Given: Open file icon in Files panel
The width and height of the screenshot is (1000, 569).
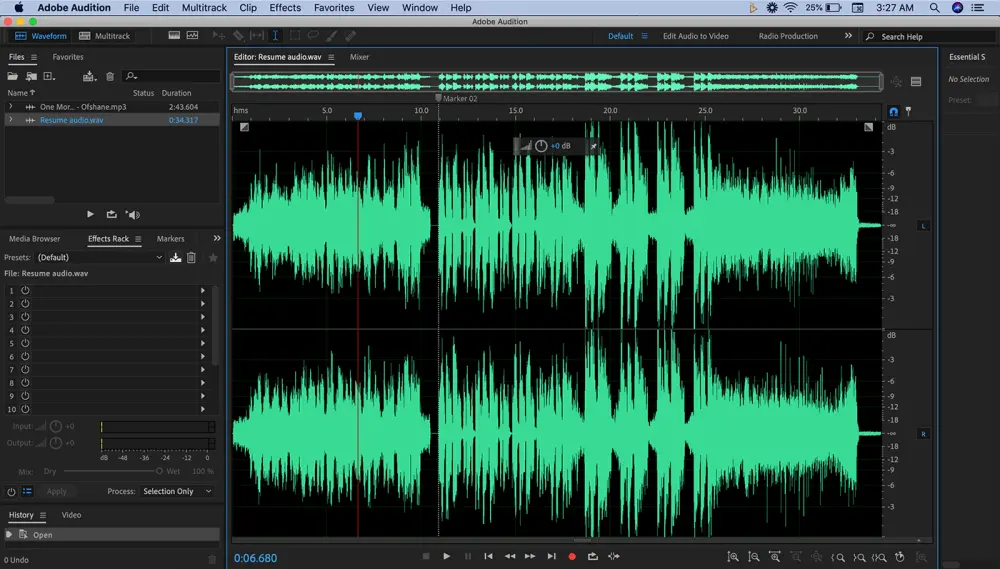Looking at the screenshot, I should point(12,77).
